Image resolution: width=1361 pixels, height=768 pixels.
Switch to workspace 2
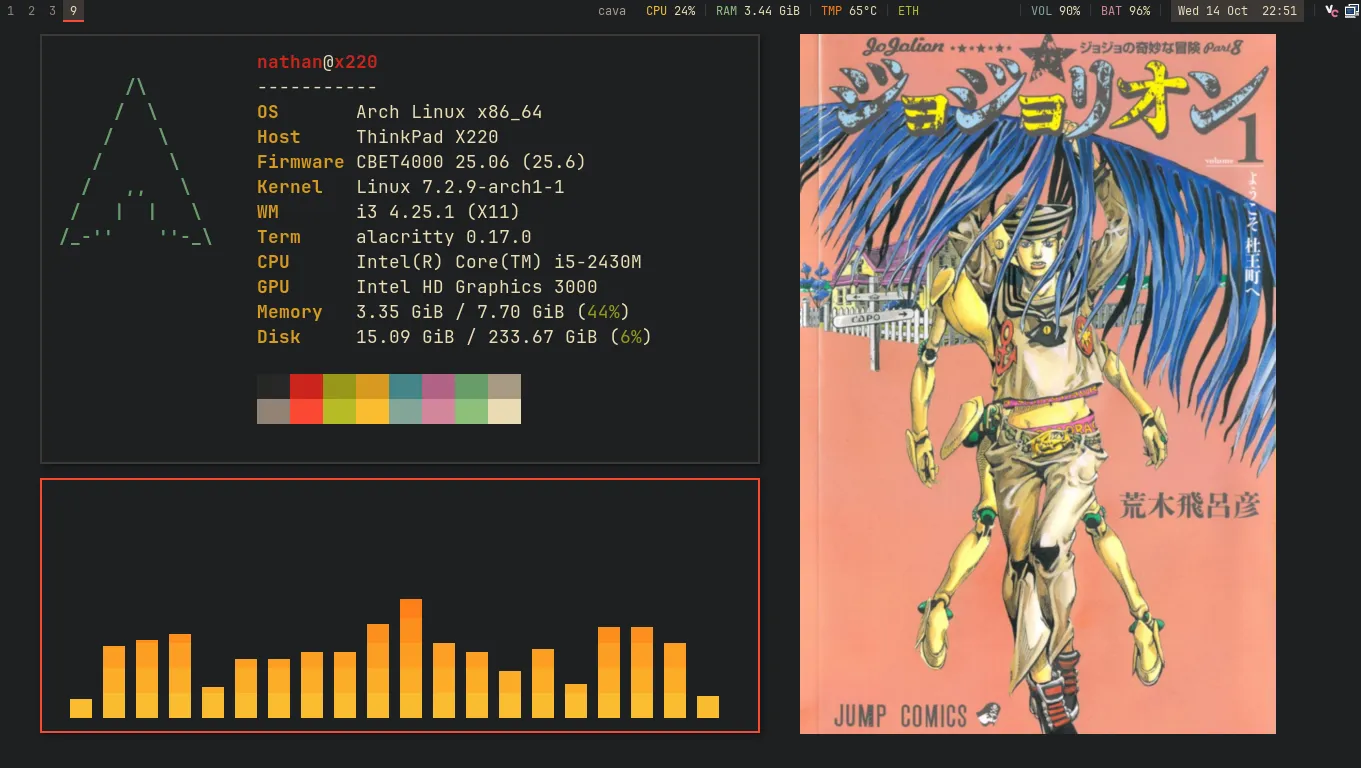coord(31,11)
